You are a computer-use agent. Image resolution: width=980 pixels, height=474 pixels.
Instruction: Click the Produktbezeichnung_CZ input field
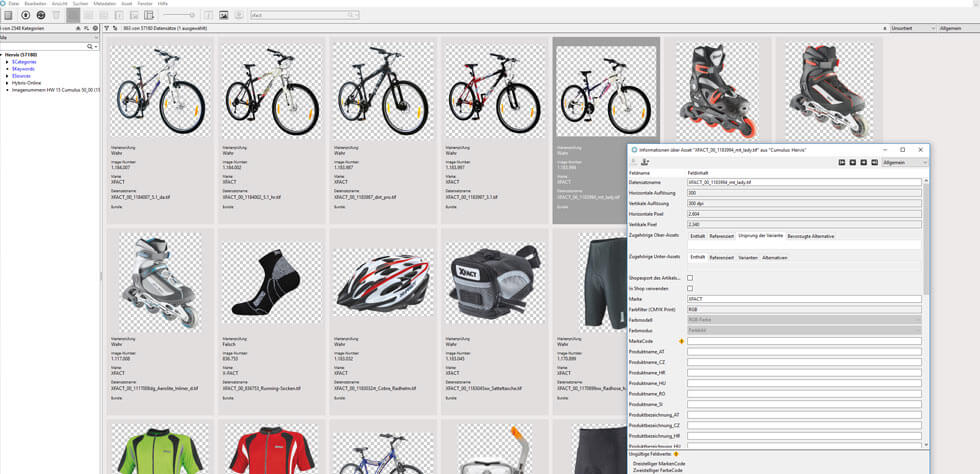coord(804,425)
